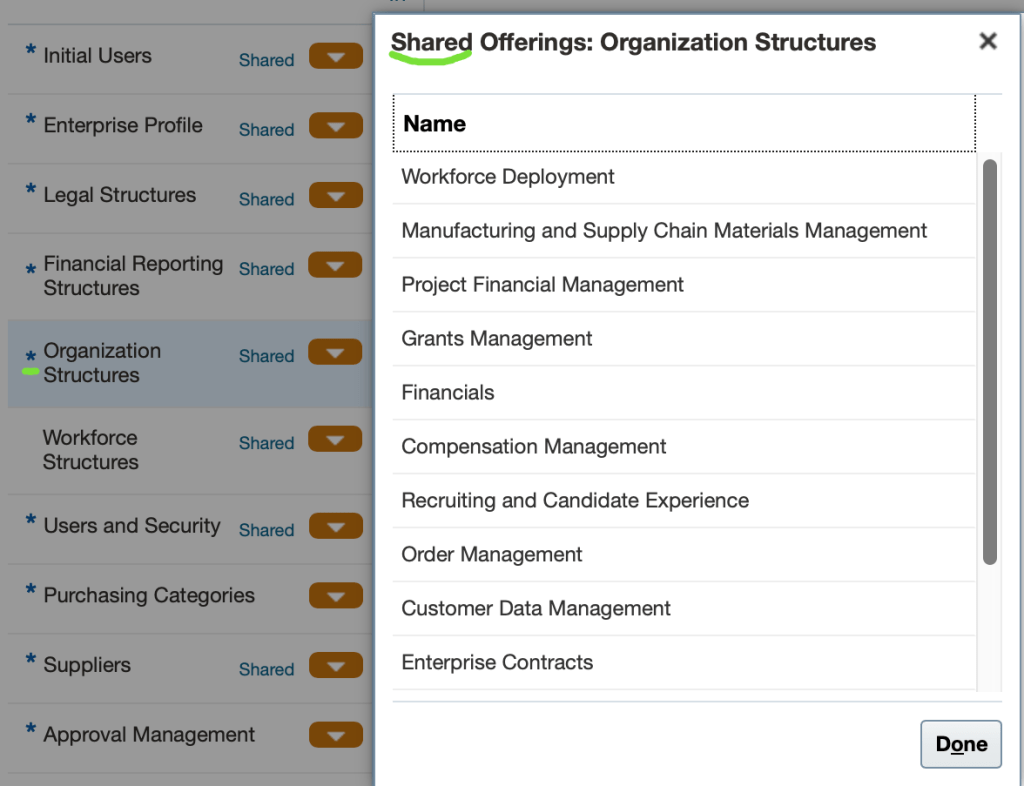Open Approval Management arrow icon

point(335,736)
